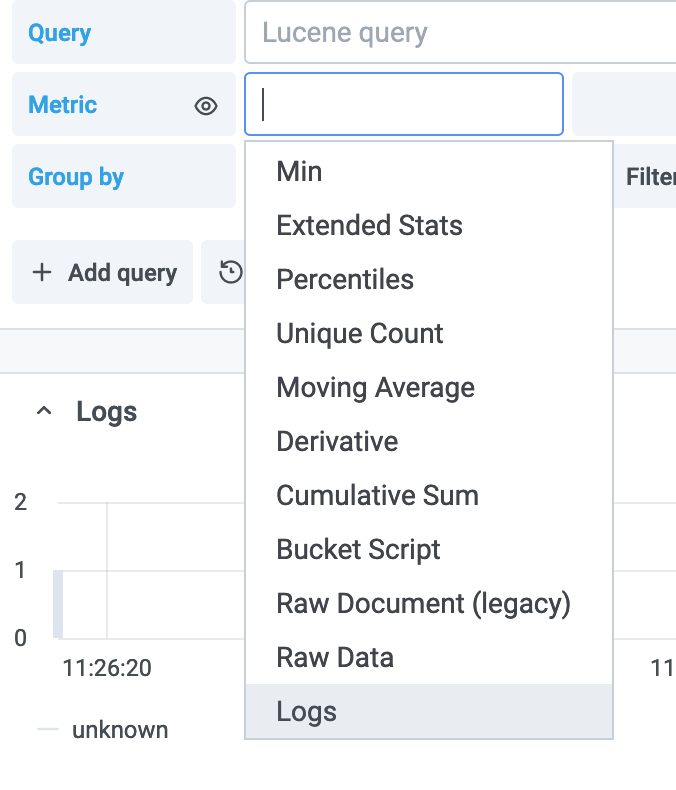
Task: Focus the Metric type search box
Action: (x=403, y=104)
